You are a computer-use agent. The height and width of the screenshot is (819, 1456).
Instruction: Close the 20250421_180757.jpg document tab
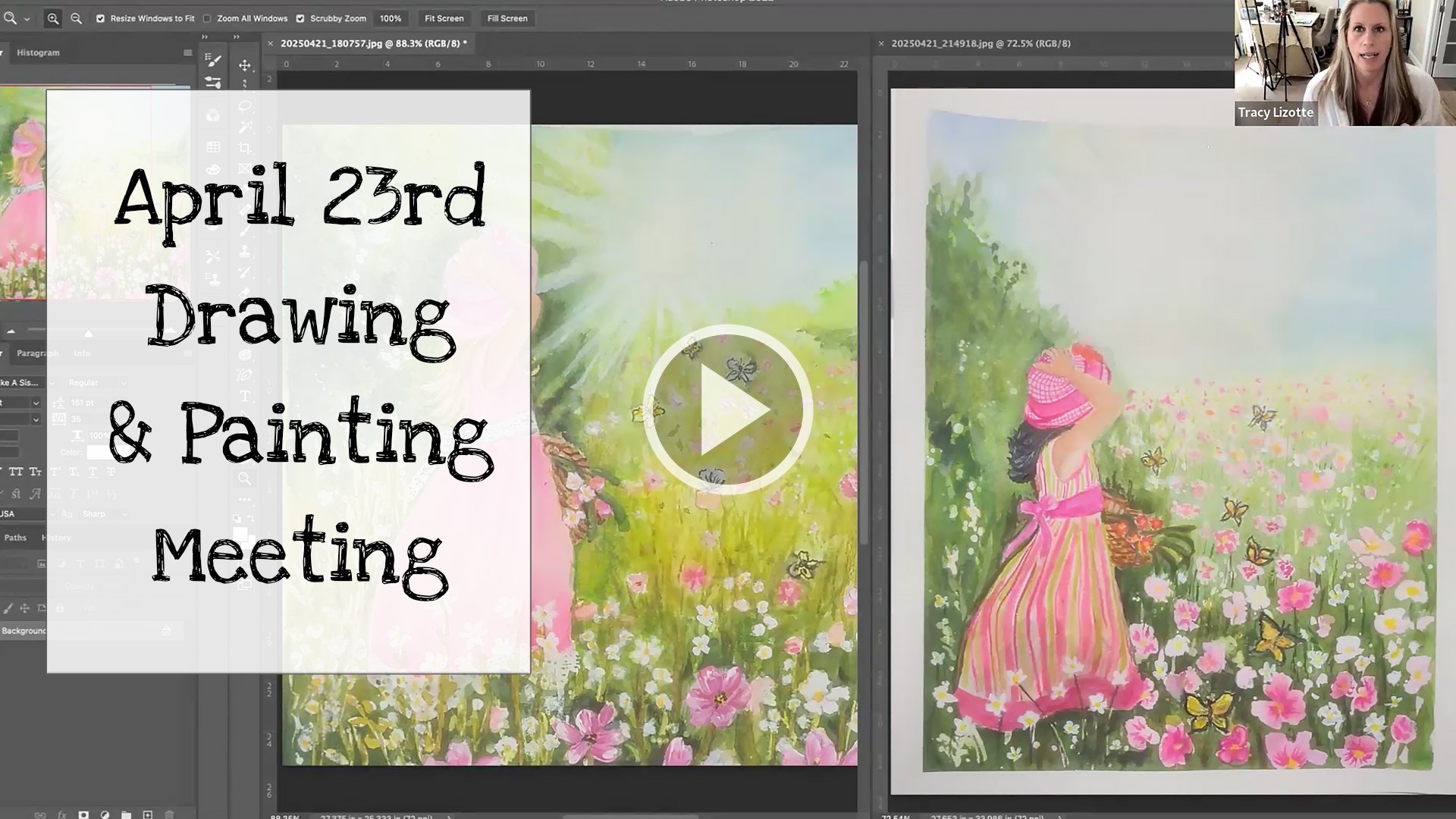point(271,43)
